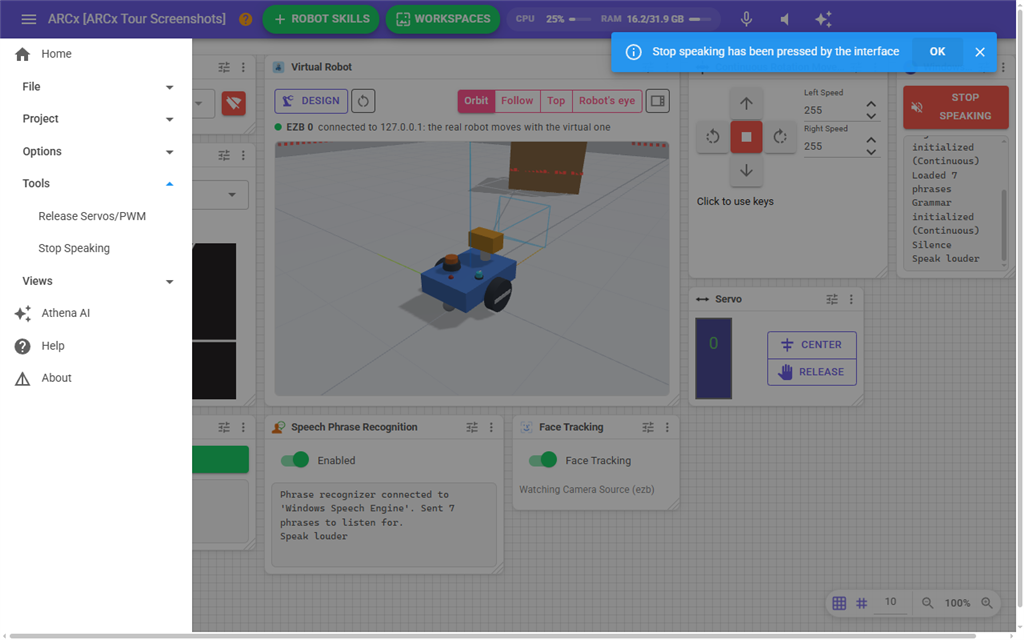Drive the robot in reverse with the down arrow

coord(746,170)
